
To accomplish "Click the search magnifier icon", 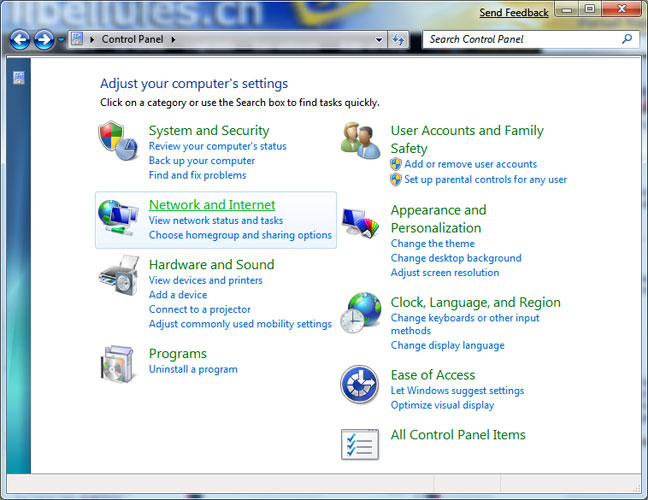I will 627,39.
